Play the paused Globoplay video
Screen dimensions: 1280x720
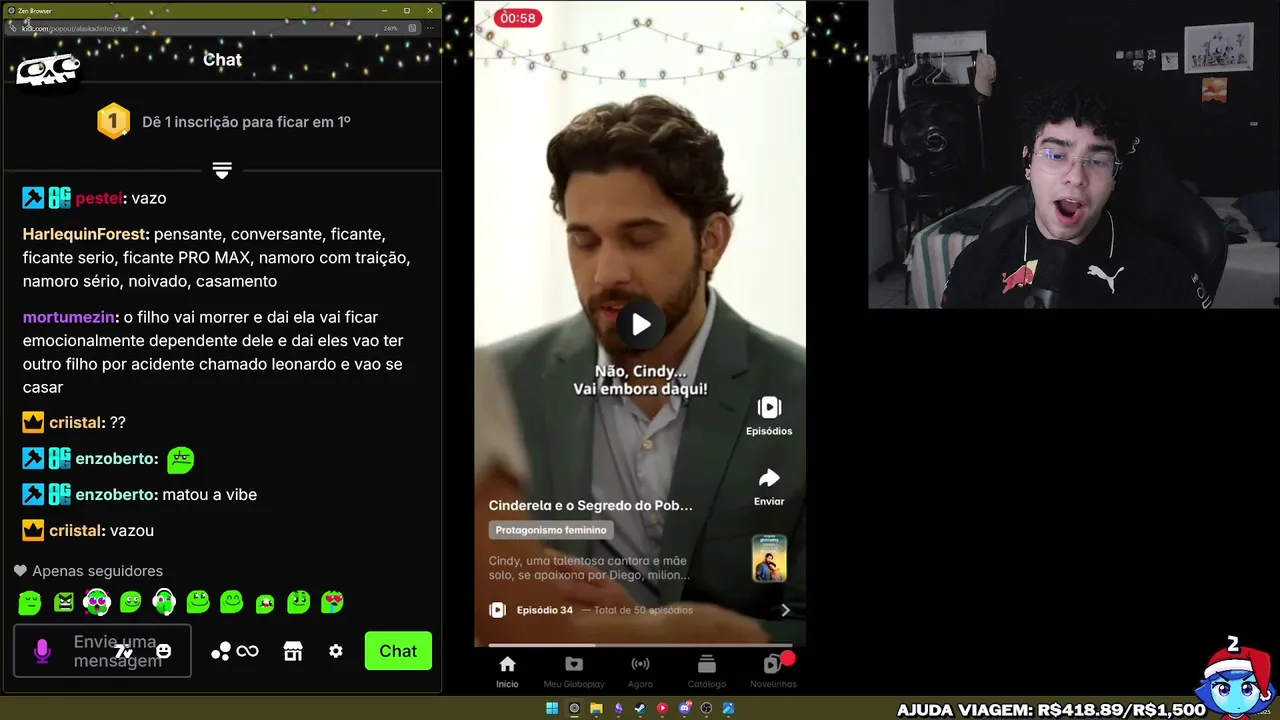point(640,324)
